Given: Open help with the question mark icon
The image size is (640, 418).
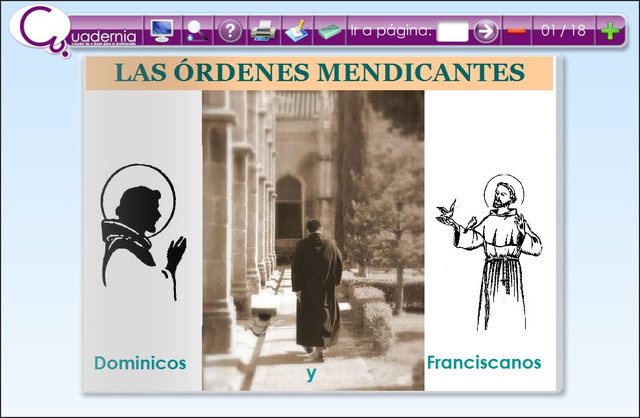Looking at the screenshot, I should click(x=231, y=31).
